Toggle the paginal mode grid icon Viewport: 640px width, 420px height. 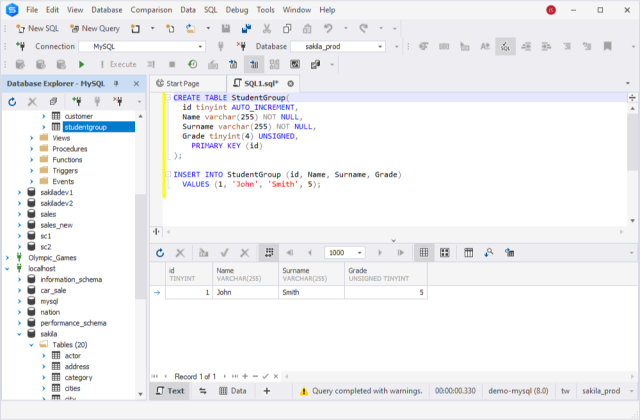(x=269, y=253)
